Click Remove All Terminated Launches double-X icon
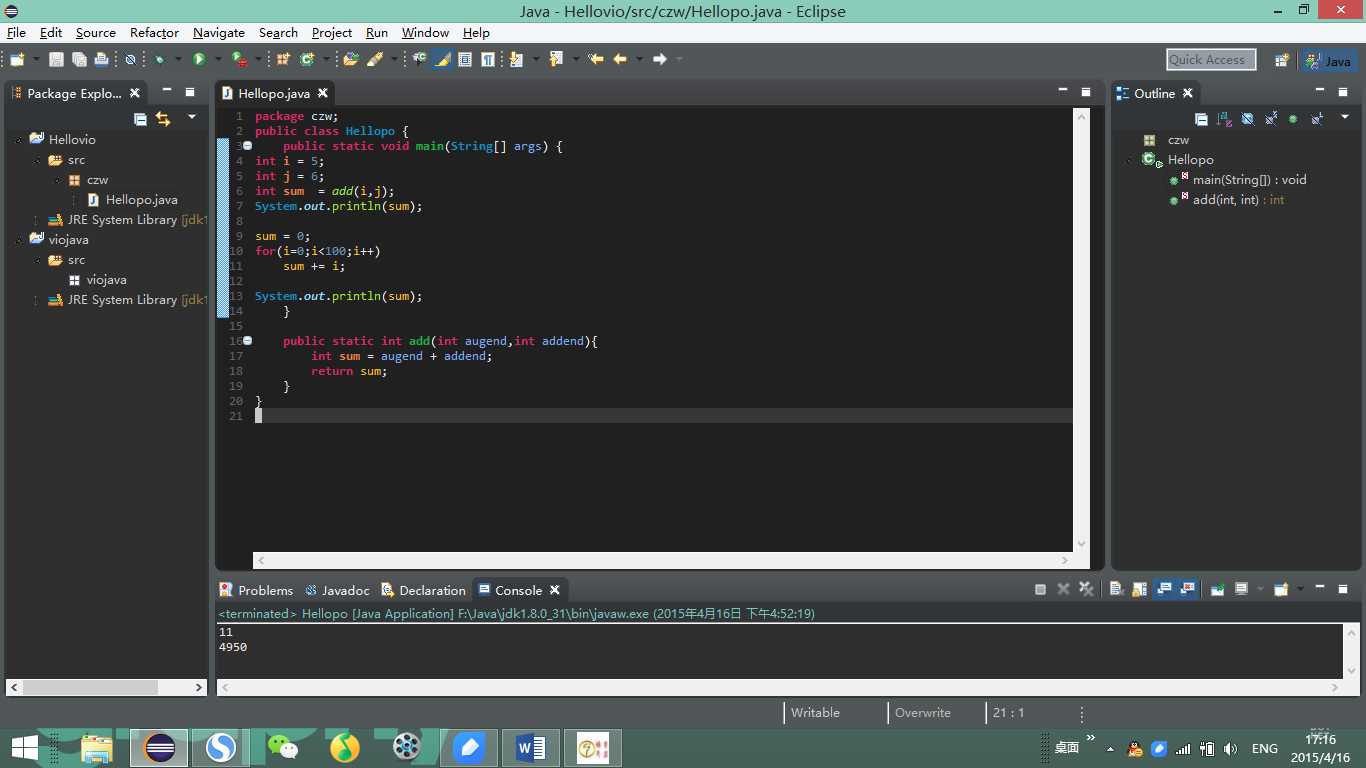Viewport: 1366px width, 768px height. (x=1086, y=589)
